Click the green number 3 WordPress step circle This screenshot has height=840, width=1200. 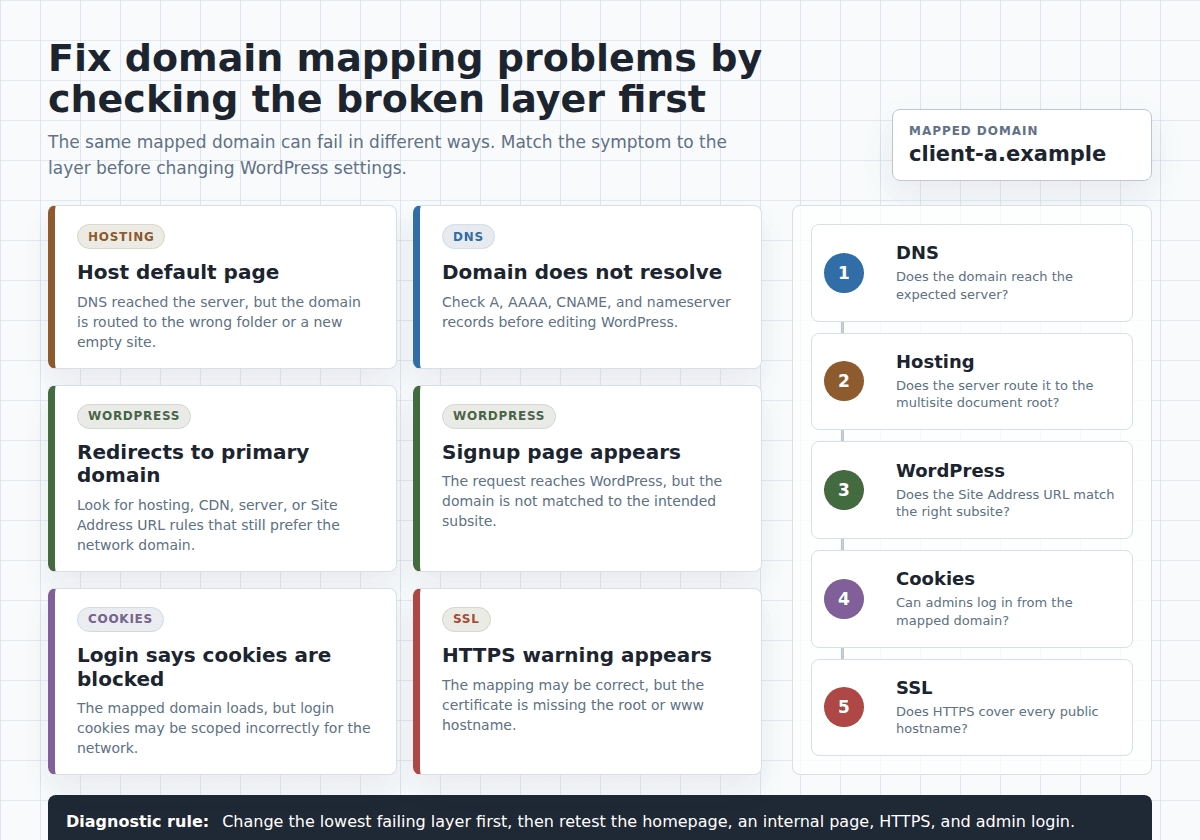[844, 490]
